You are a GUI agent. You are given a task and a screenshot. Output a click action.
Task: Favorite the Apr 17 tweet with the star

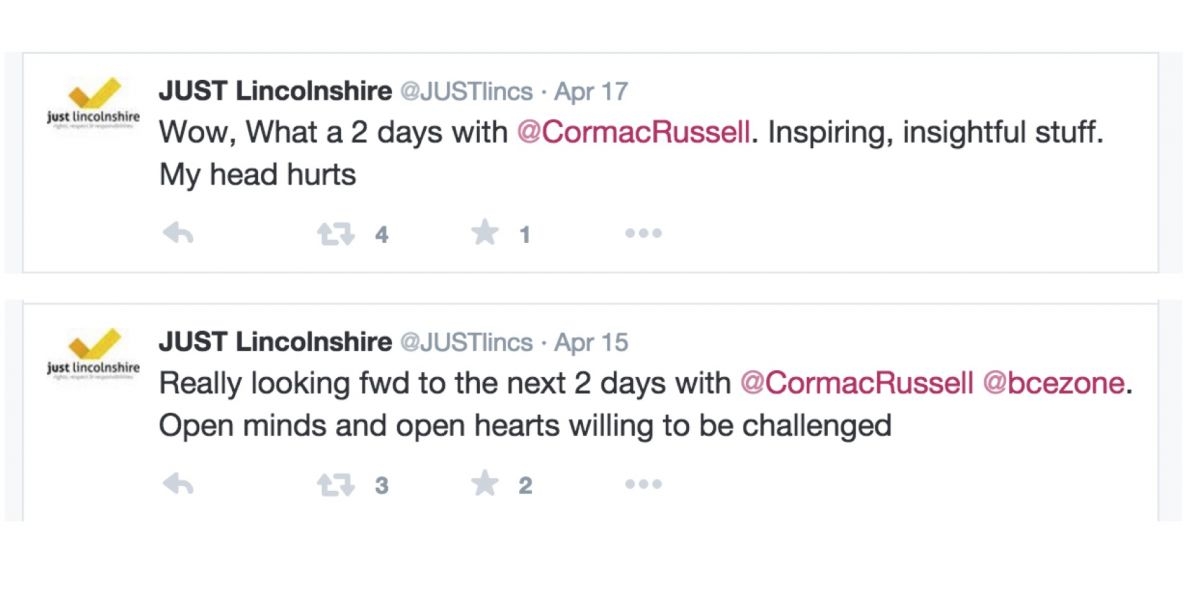(x=485, y=233)
